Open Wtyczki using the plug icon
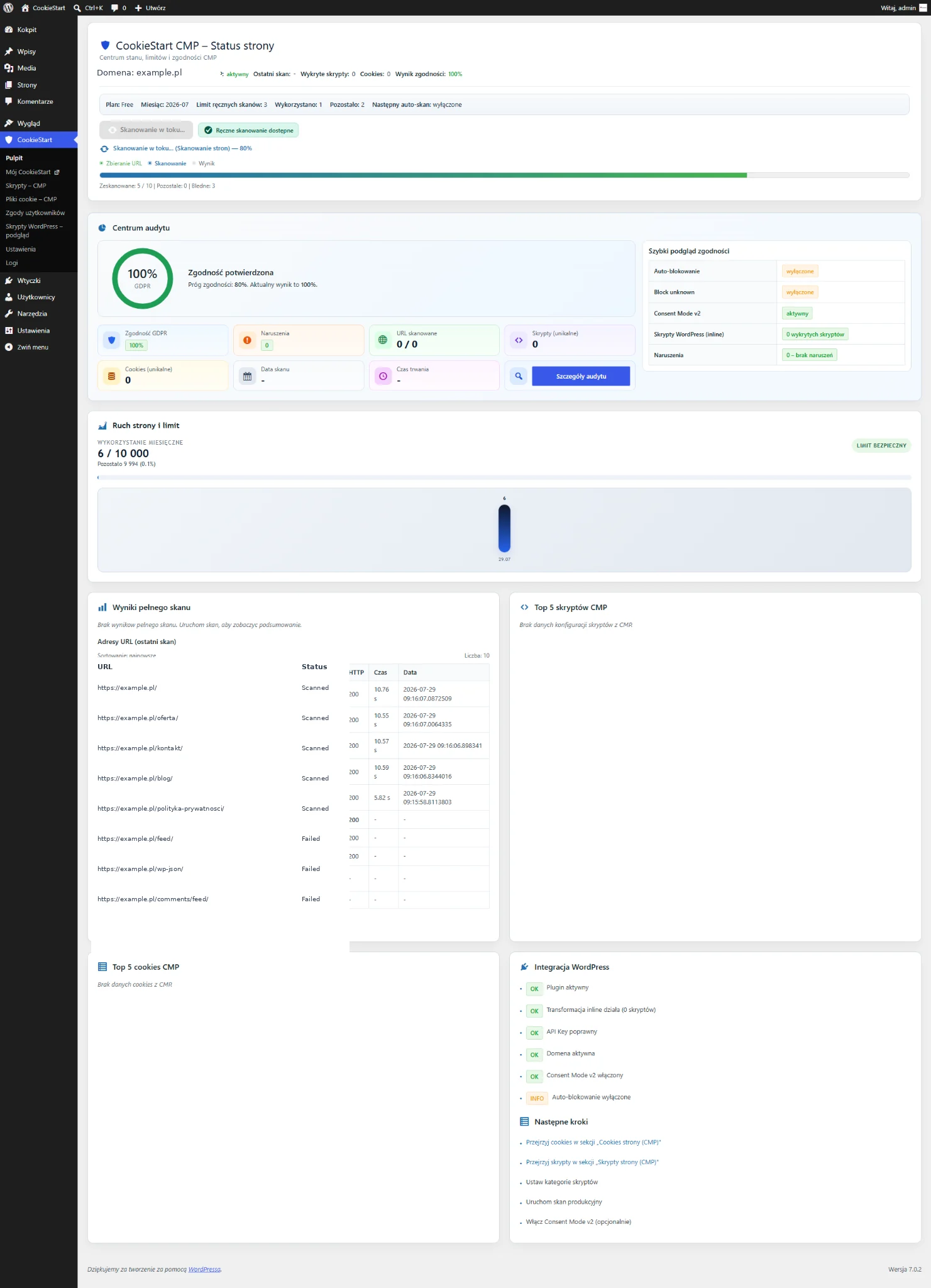The height and width of the screenshot is (1288, 931). [x=9, y=280]
